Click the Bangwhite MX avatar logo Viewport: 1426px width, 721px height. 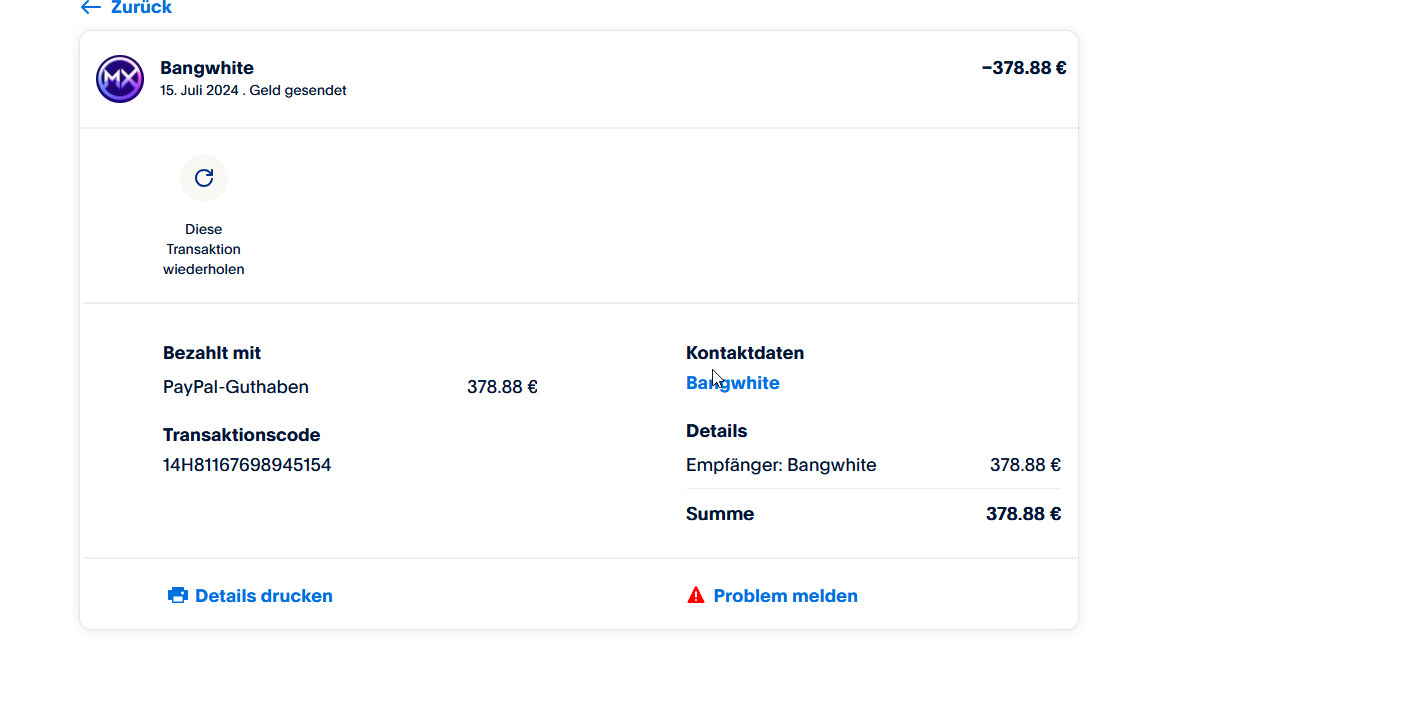[x=120, y=79]
